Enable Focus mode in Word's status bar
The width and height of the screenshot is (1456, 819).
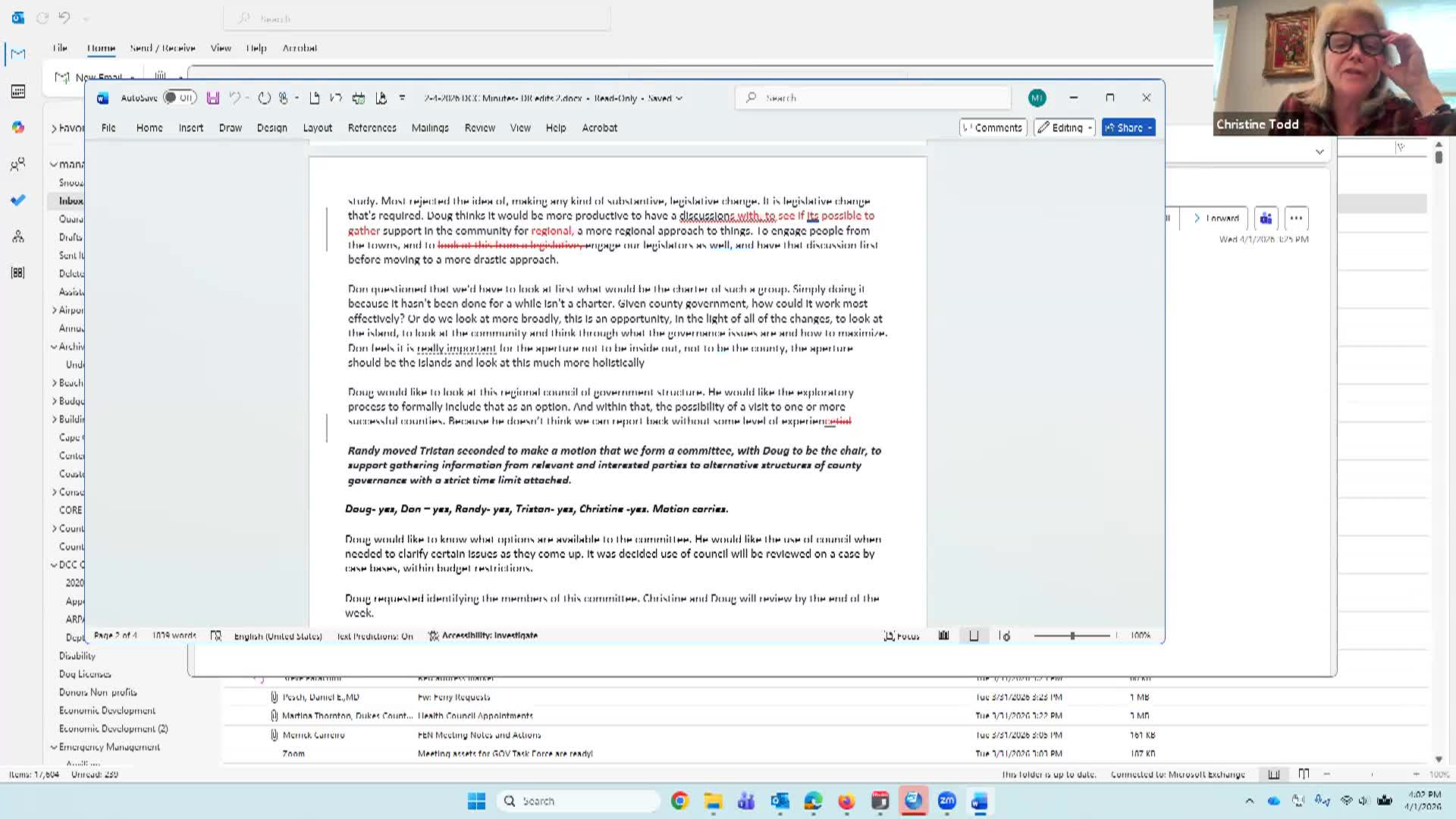click(902, 635)
